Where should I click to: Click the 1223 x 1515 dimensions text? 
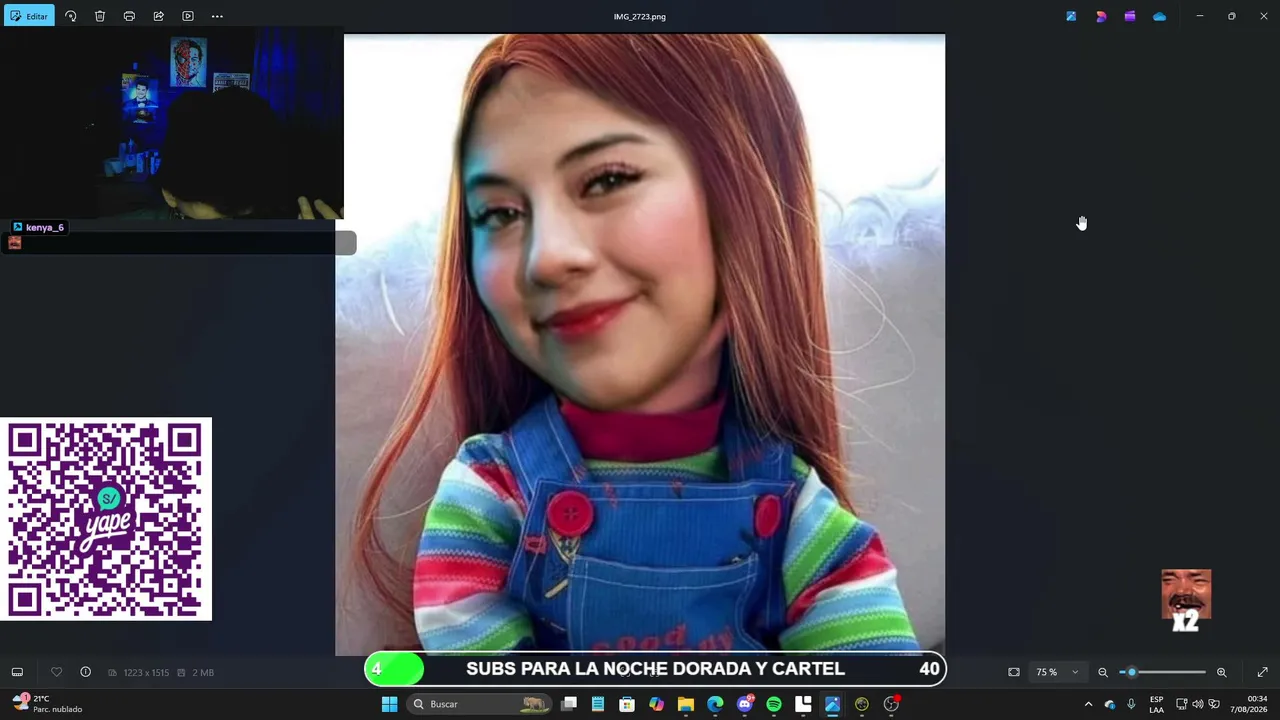146,673
